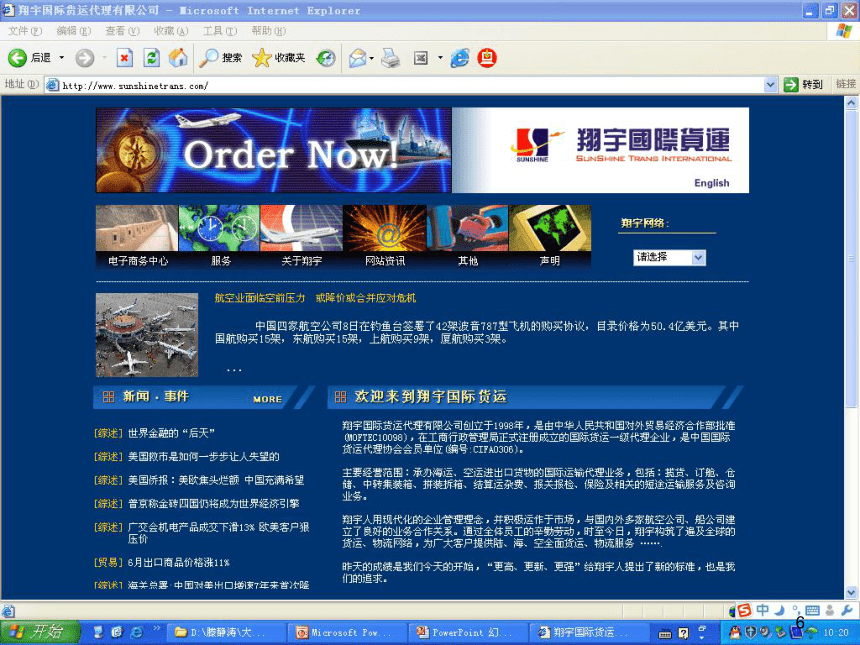Click the keyboard icon on the language bar
The image size is (860, 645).
(665, 634)
